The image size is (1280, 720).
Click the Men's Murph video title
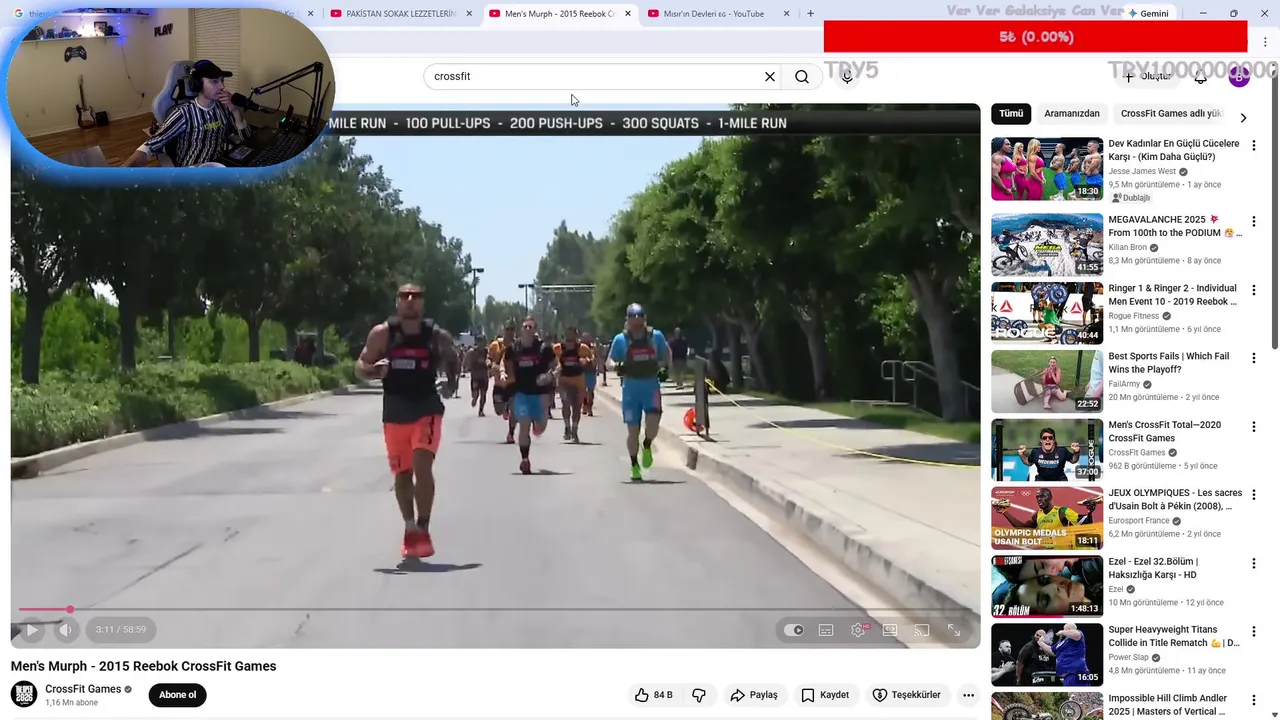coord(143,666)
